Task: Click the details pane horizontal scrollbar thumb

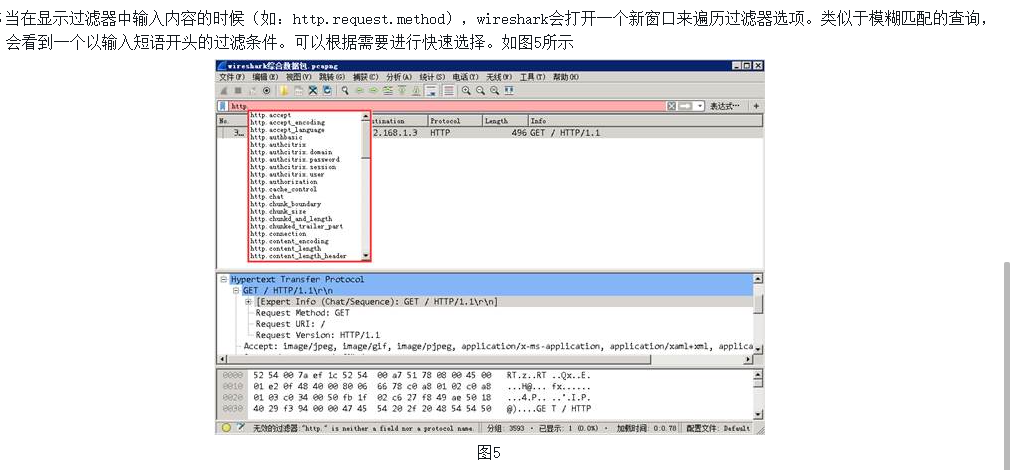Action: click(439, 359)
